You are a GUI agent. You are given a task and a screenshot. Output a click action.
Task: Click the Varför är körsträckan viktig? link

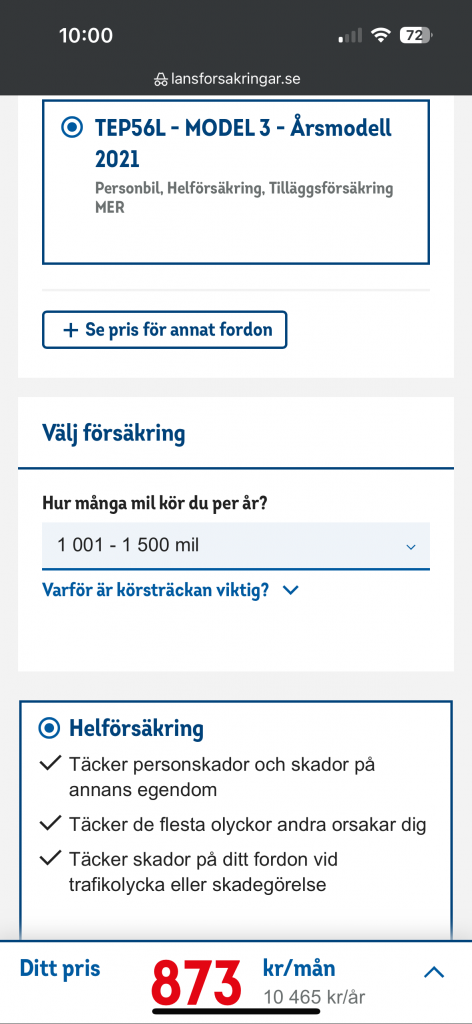[155, 590]
